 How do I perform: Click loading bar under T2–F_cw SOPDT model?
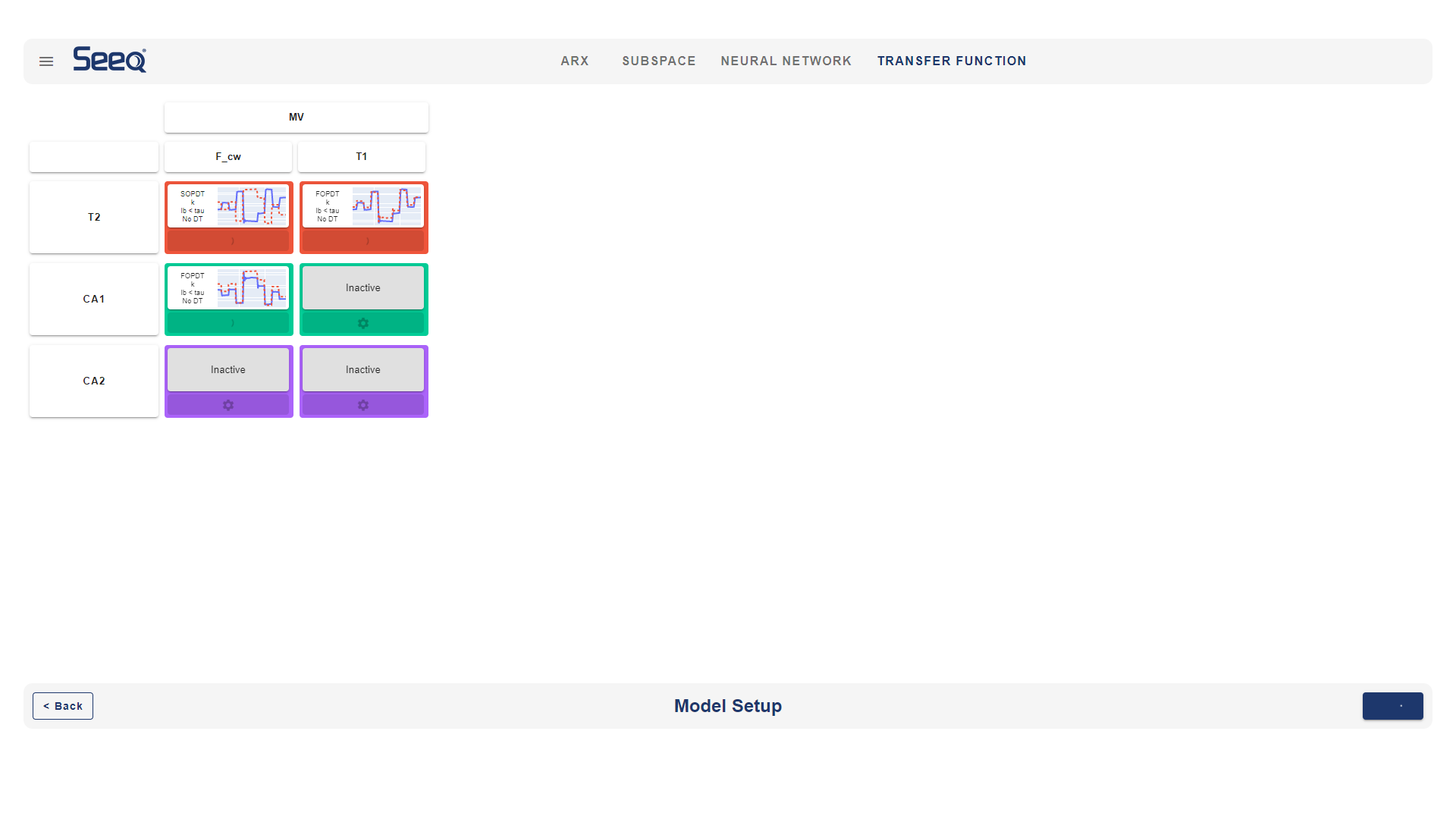[x=228, y=241]
